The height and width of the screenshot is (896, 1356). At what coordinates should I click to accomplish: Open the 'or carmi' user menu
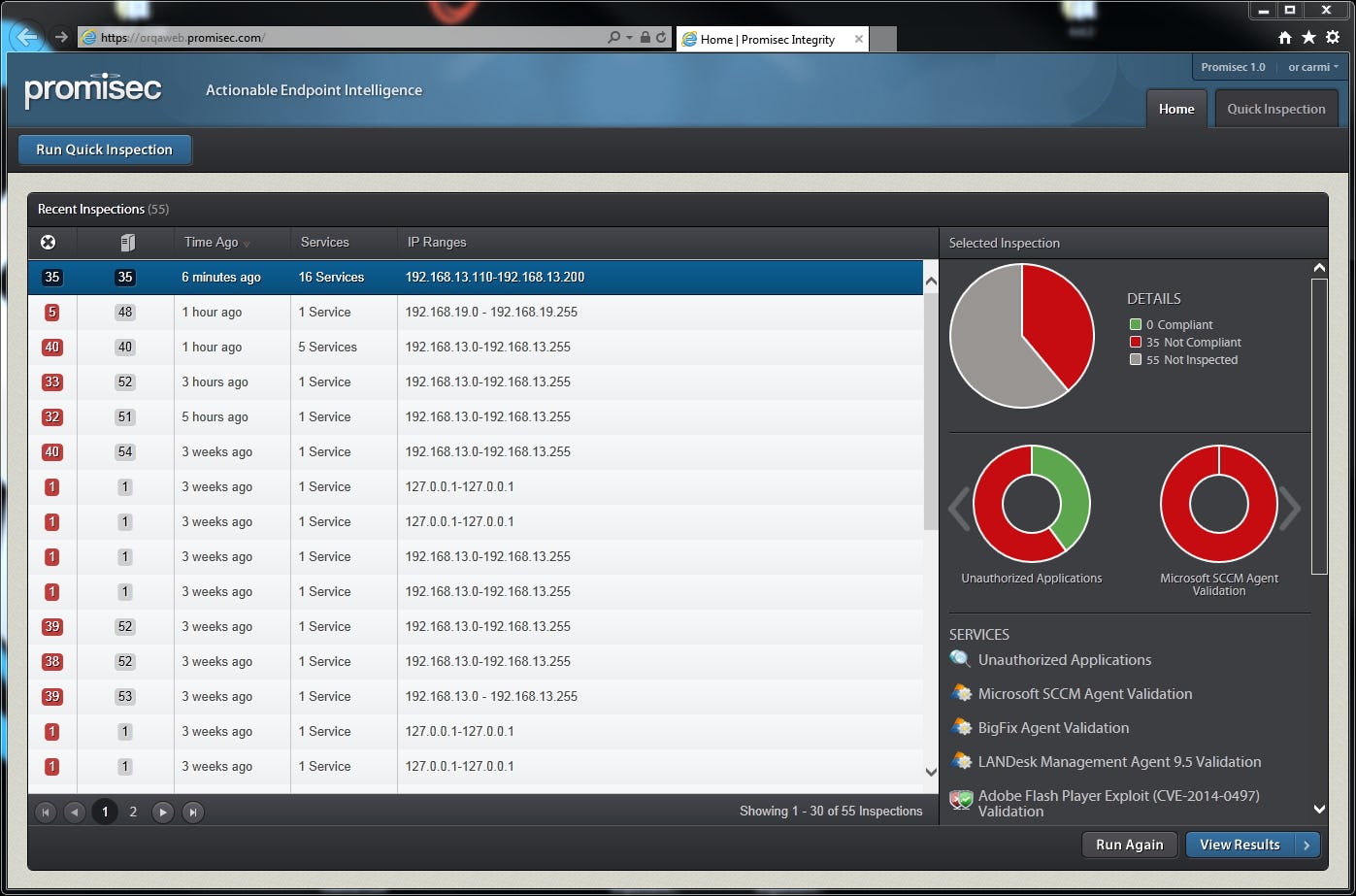point(1310,67)
